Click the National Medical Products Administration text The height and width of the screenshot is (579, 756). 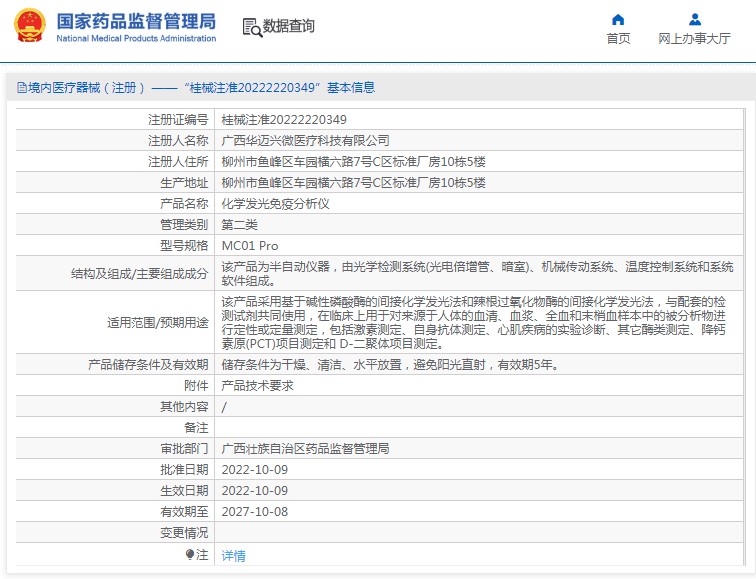[136, 39]
